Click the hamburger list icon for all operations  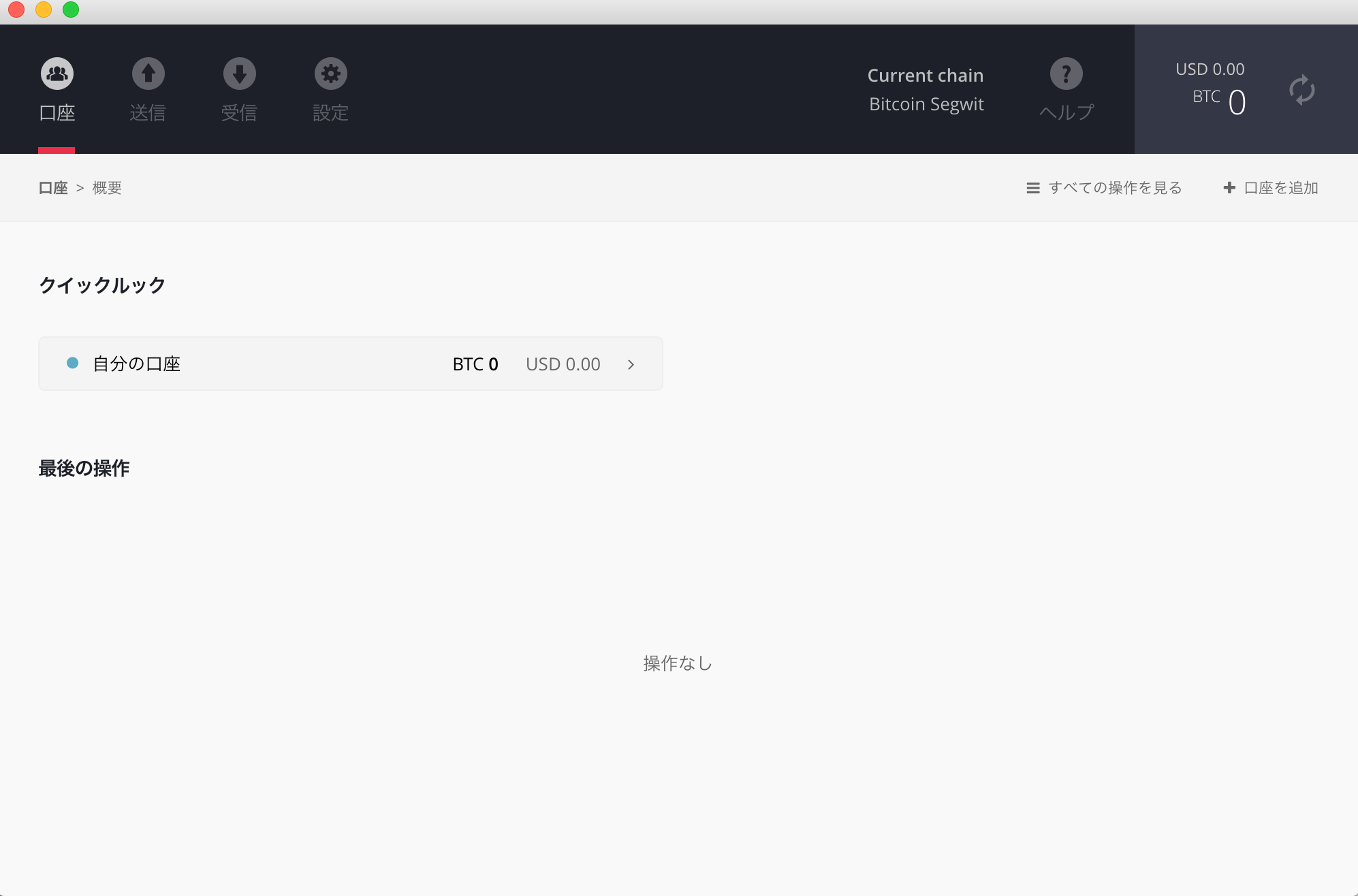(1032, 188)
